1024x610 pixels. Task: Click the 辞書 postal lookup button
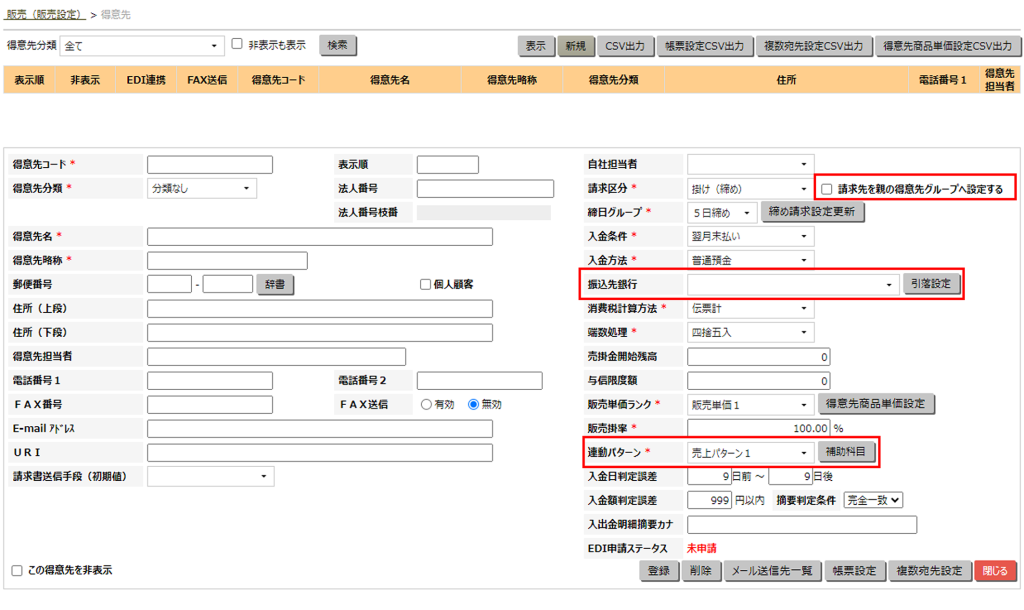point(275,284)
